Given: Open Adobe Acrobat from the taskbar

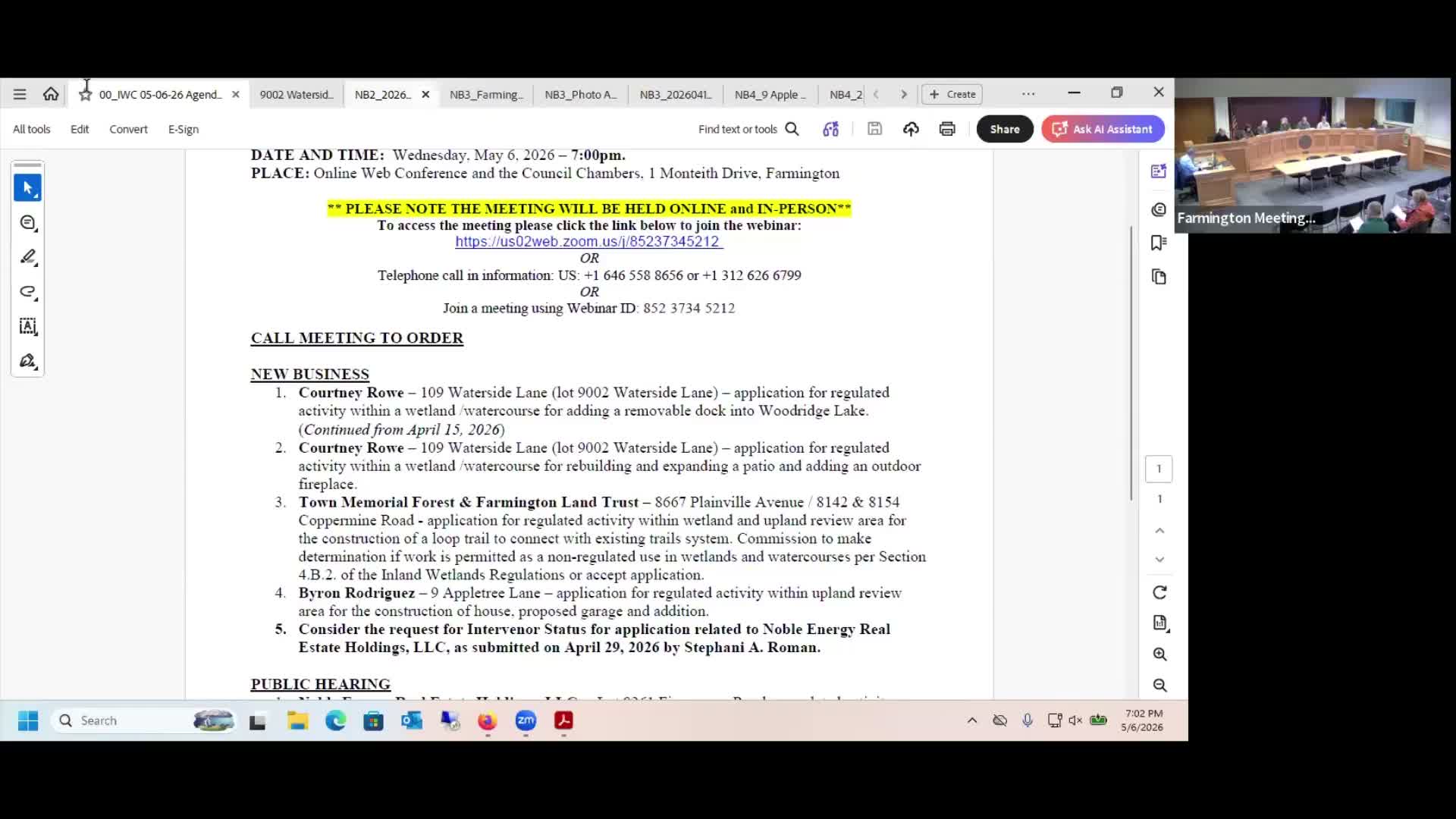Looking at the screenshot, I should 563,720.
